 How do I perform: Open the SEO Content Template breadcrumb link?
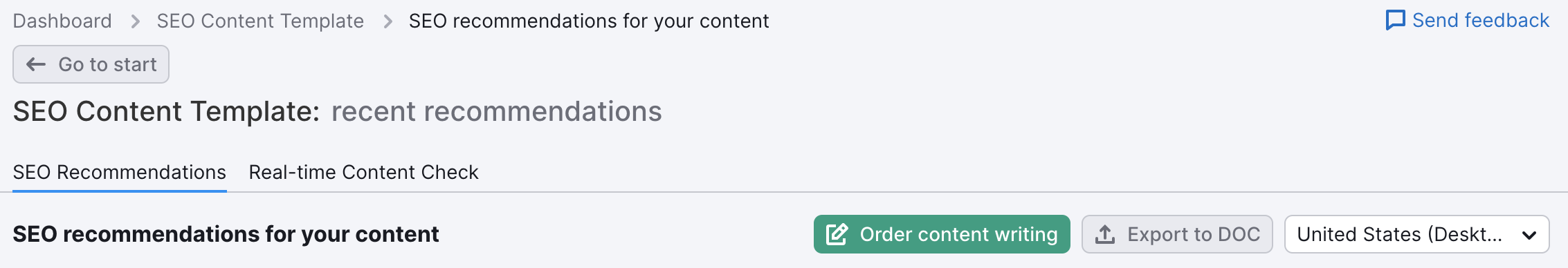pos(260,21)
